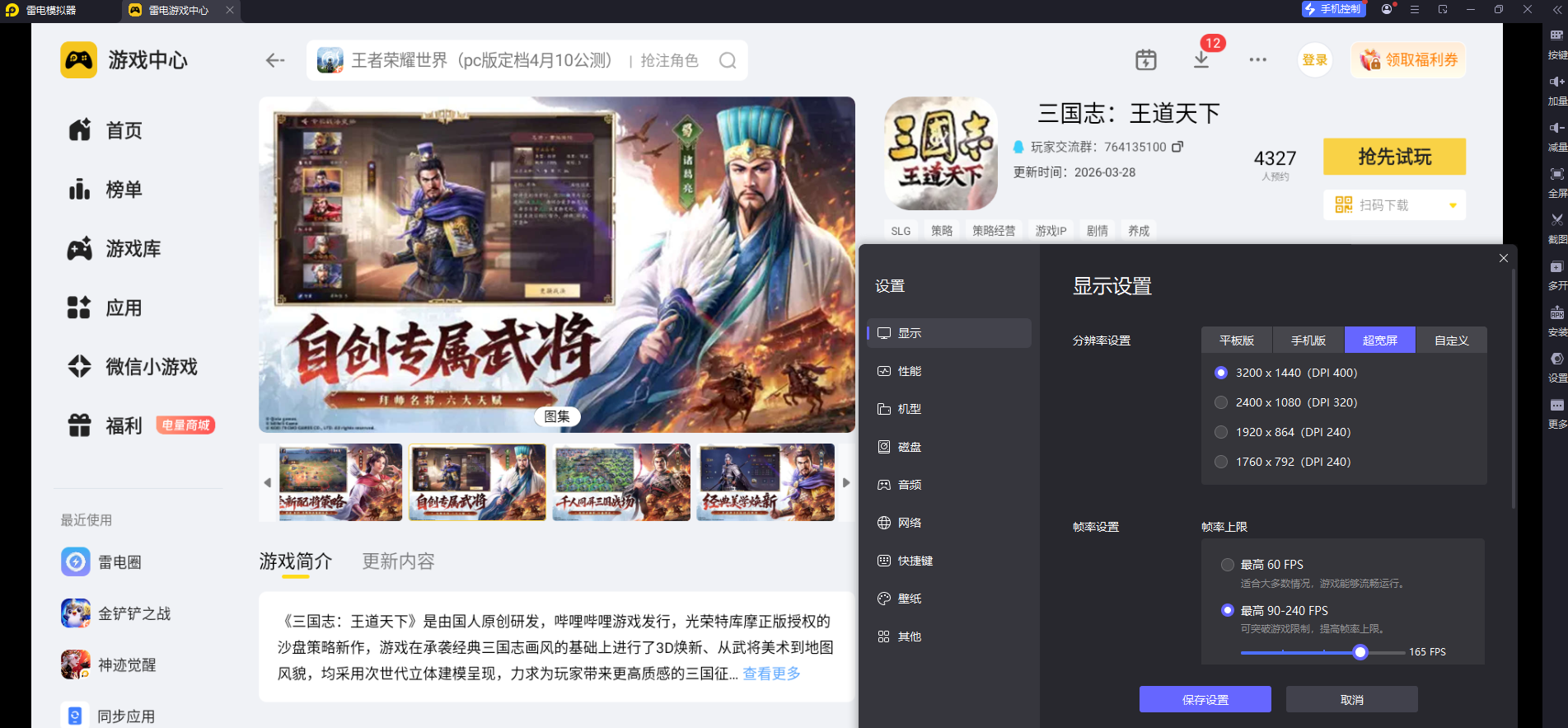Close the 显示设置 settings dialog
1568x728 pixels.
(1504, 258)
